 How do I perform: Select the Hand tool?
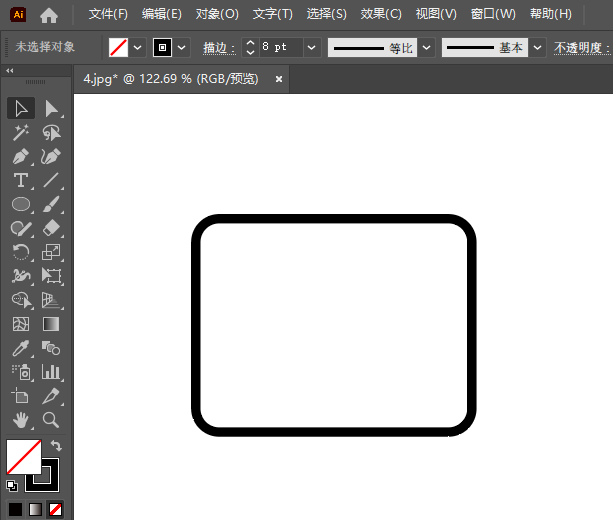coord(21,420)
